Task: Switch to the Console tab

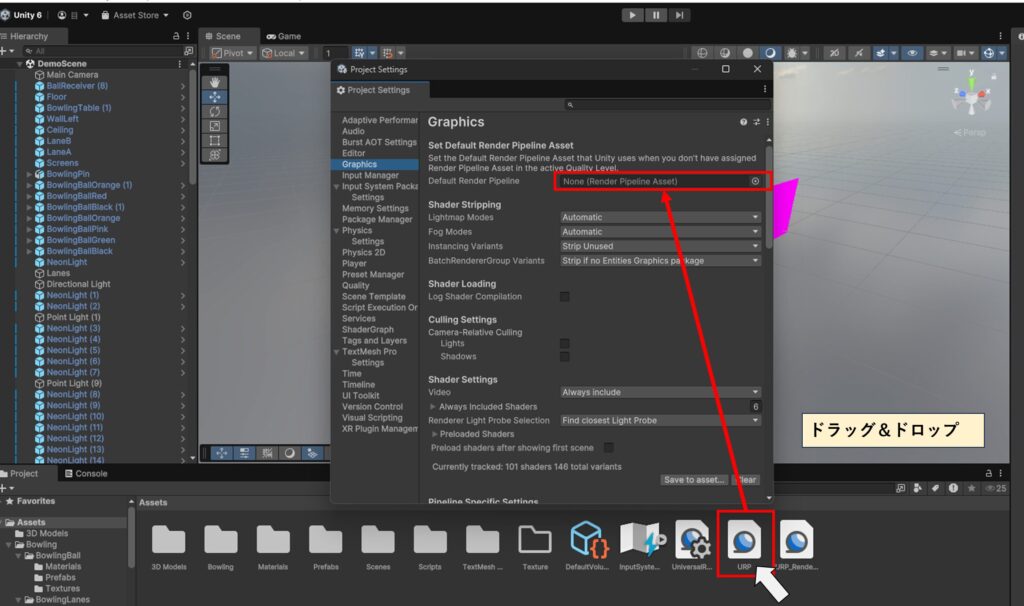Action: pyautogui.click(x=86, y=473)
